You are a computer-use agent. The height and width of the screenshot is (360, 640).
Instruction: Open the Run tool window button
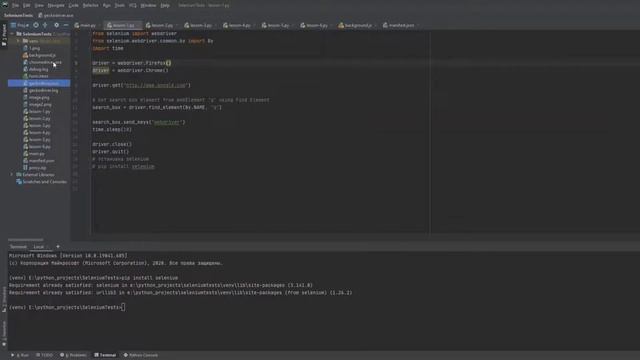click(x=20, y=355)
